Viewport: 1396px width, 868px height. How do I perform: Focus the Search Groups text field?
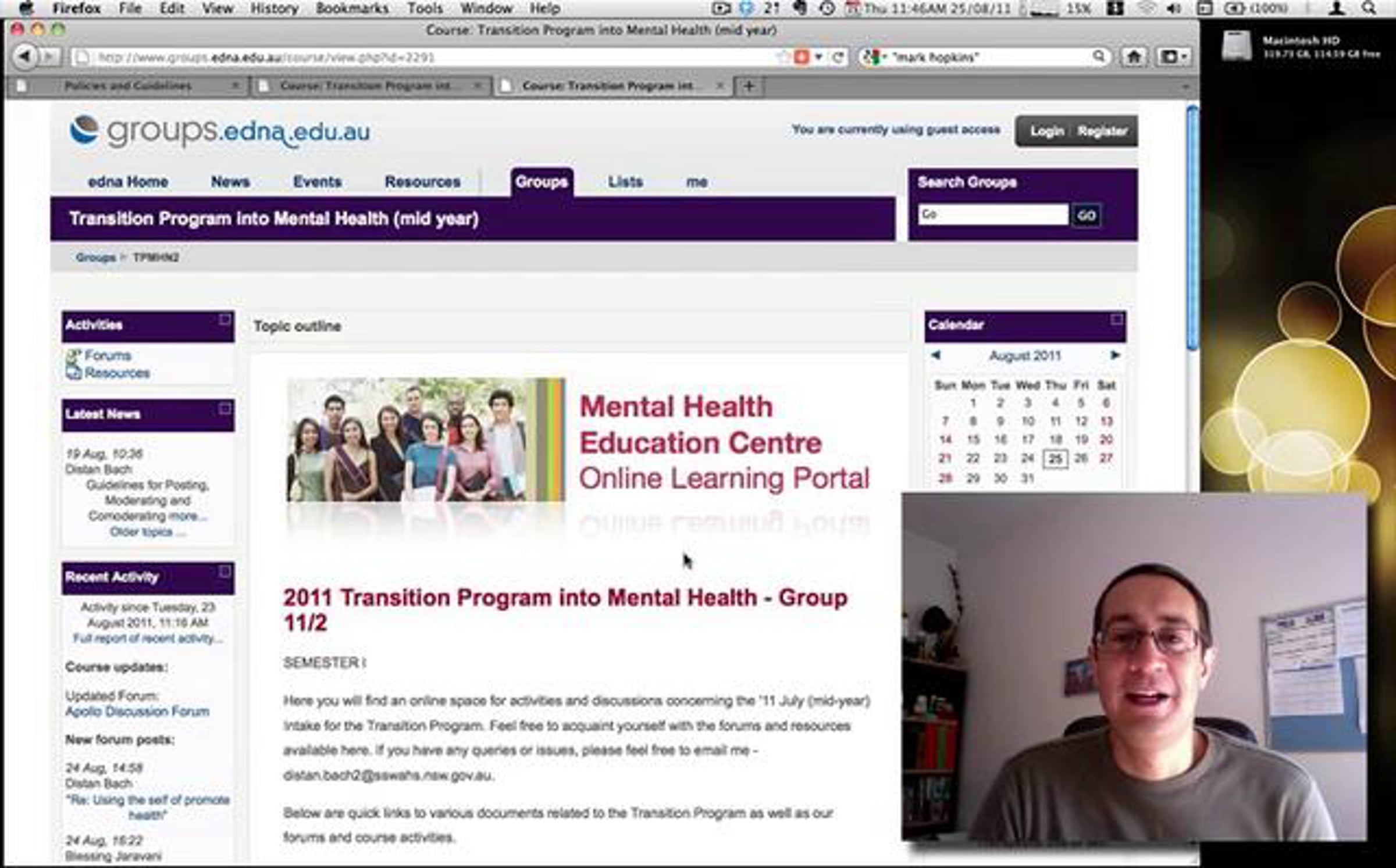(x=993, y=215)
